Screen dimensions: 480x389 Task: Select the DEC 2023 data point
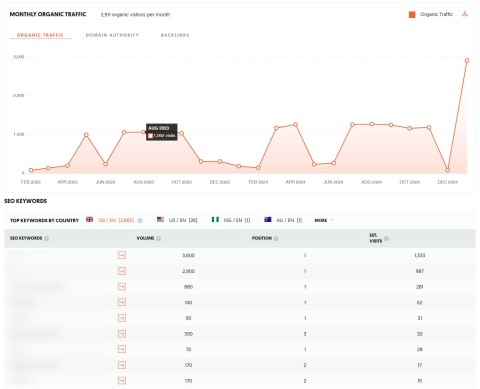point(219,161)
